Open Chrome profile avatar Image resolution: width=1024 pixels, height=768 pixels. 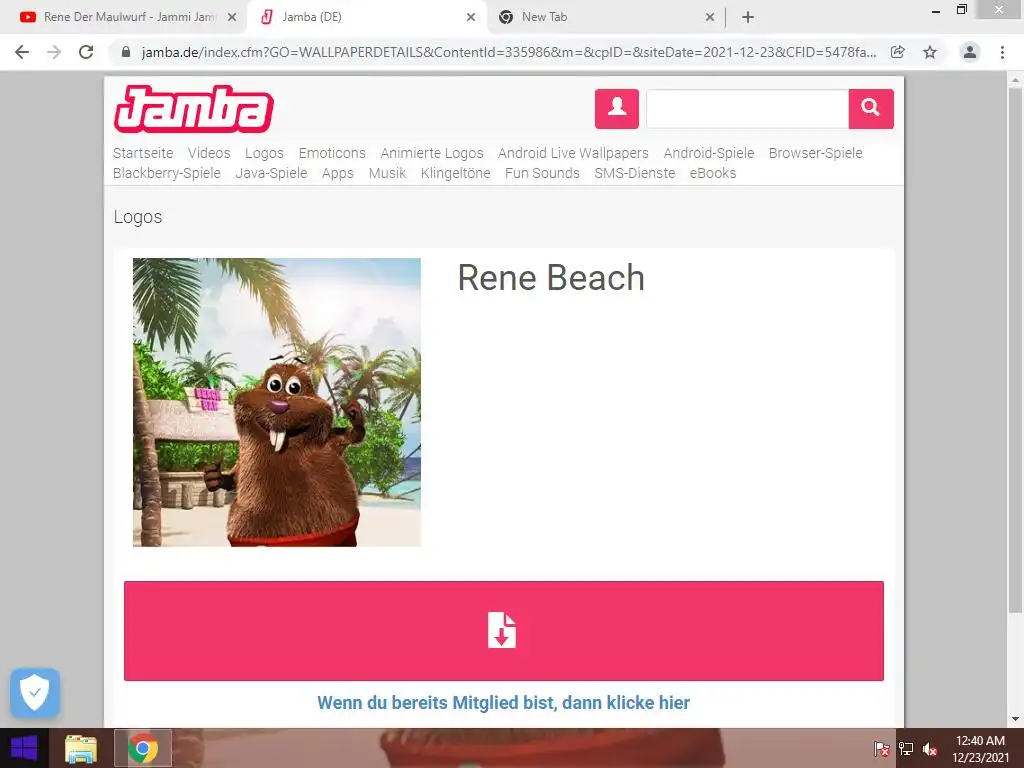click(x=970, y=52)
